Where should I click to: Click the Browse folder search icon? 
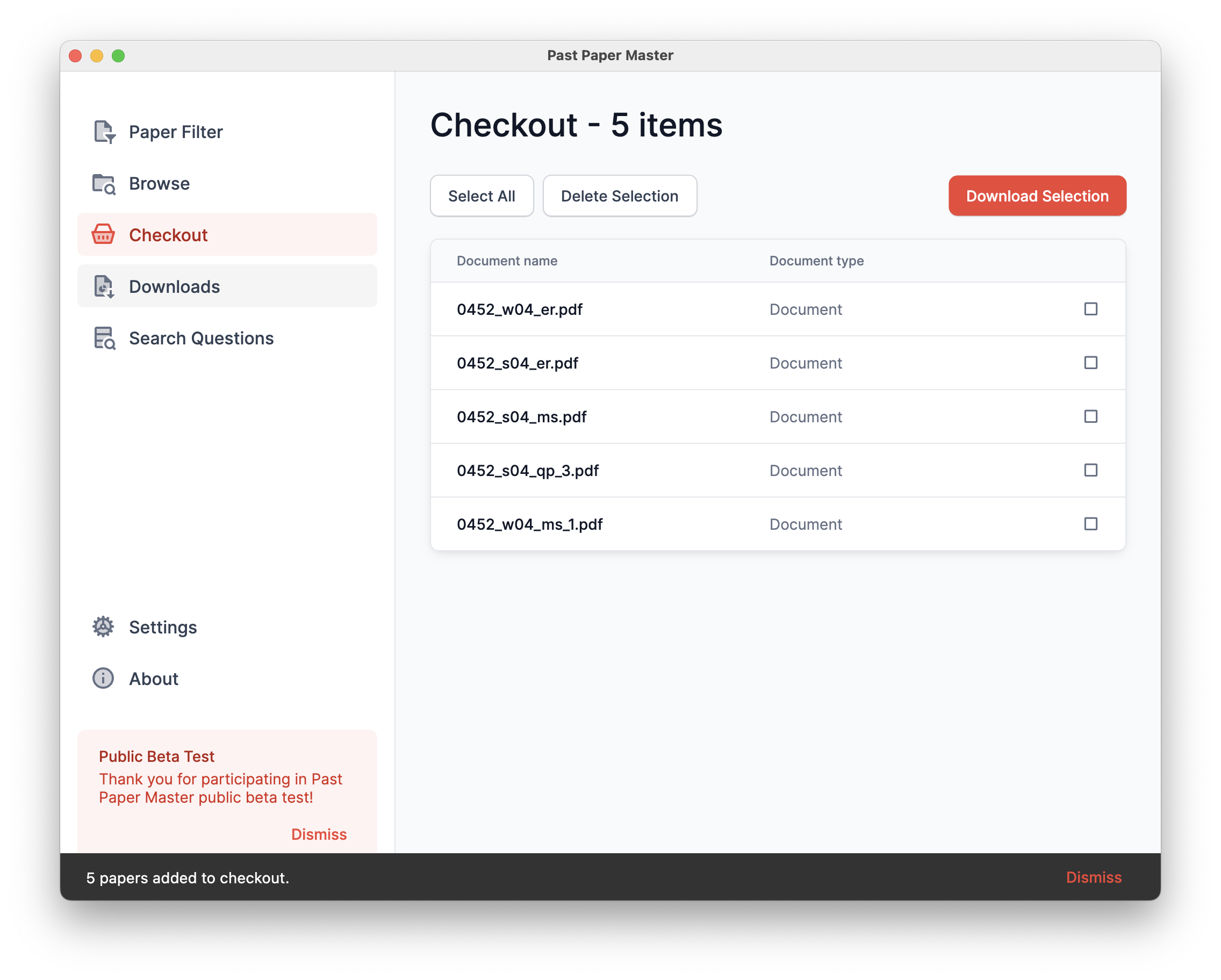click(104, 184)
